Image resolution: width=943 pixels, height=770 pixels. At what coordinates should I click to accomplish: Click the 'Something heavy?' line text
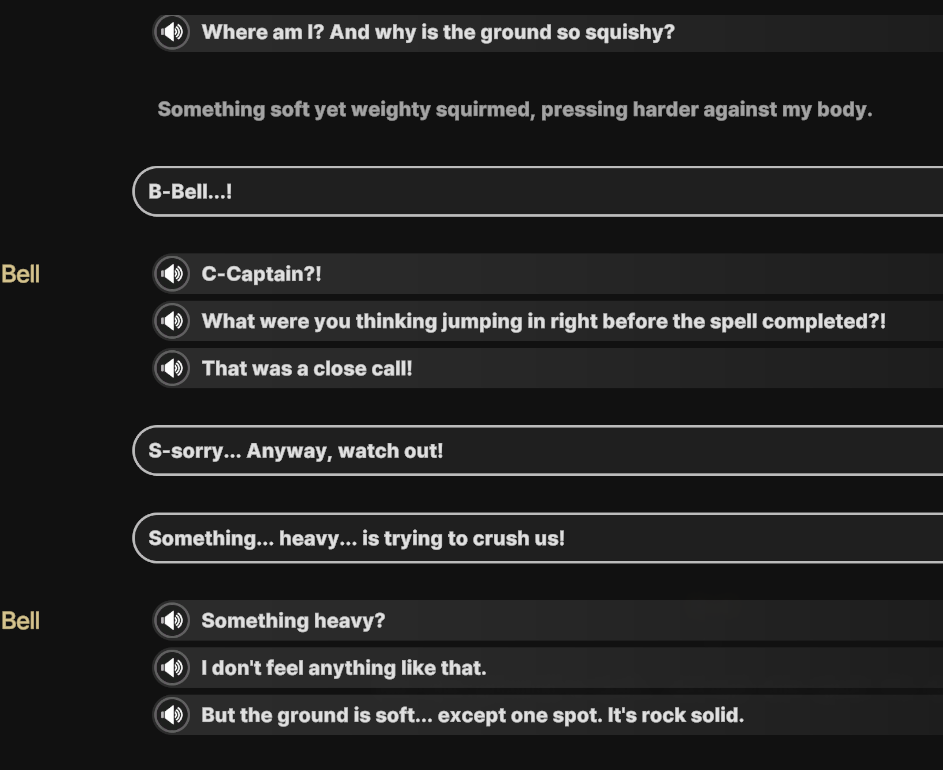coord(293,621)
